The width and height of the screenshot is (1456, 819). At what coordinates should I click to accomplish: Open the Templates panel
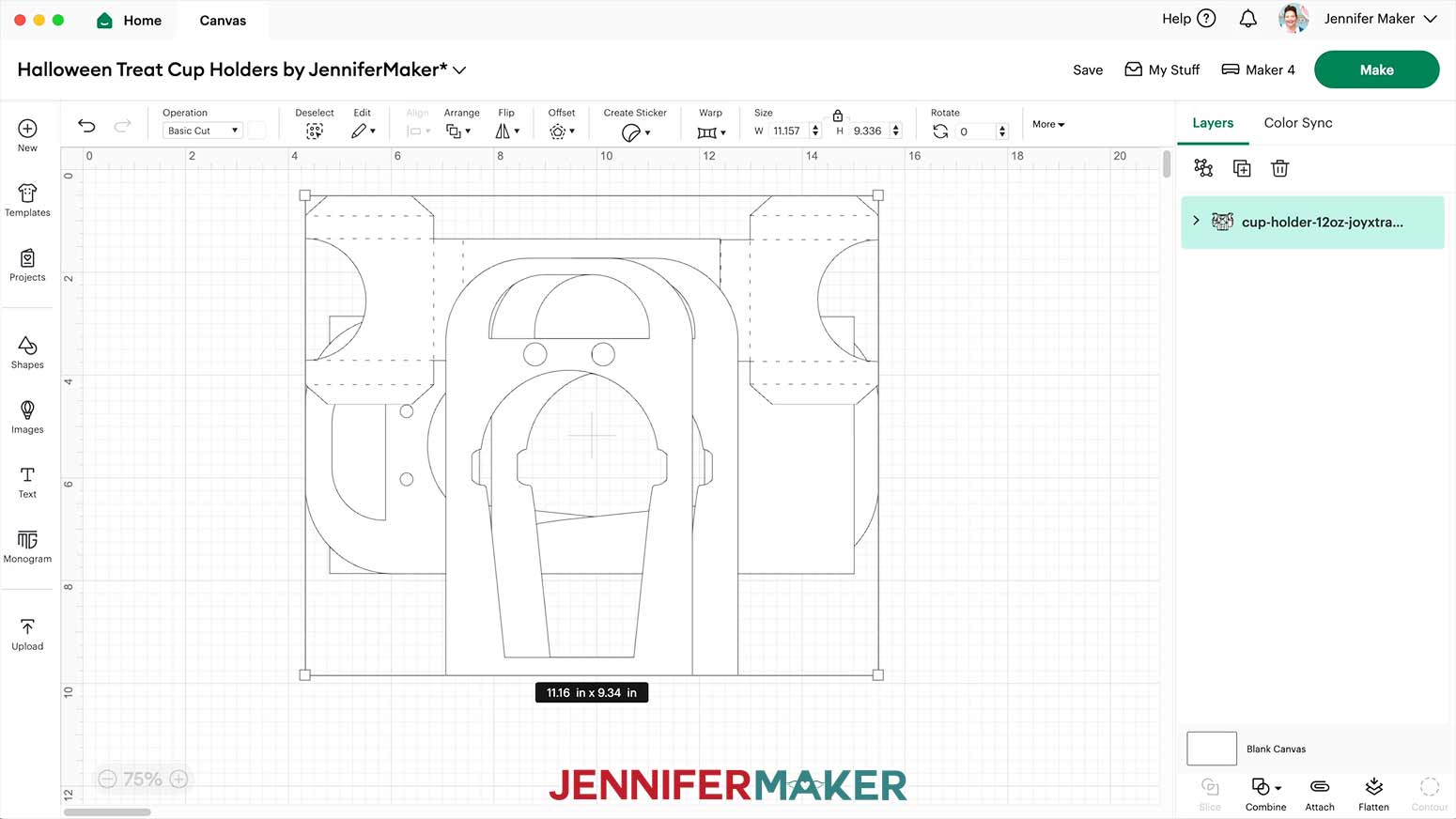[x=27, y=200]
